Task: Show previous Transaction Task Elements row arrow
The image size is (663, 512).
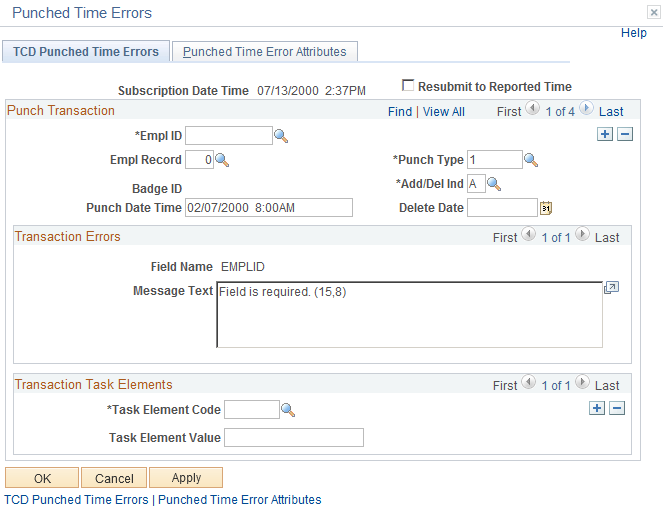Action: [529, 382]
